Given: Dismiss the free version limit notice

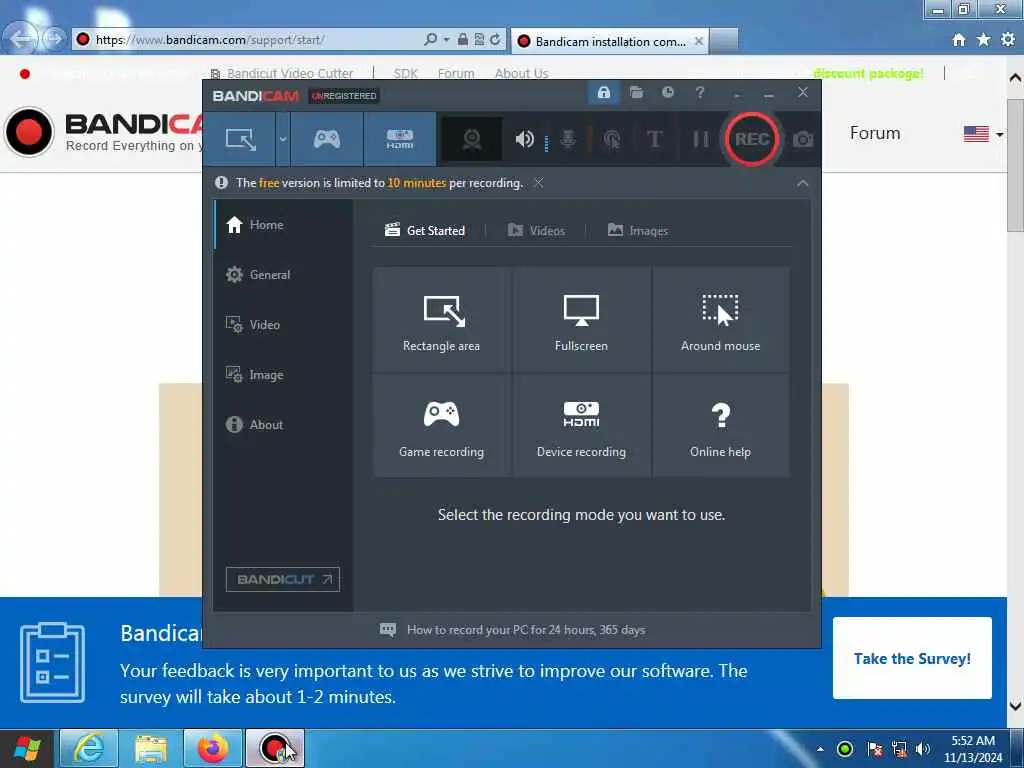Looking at the screenshot, I should coord(538,183).
